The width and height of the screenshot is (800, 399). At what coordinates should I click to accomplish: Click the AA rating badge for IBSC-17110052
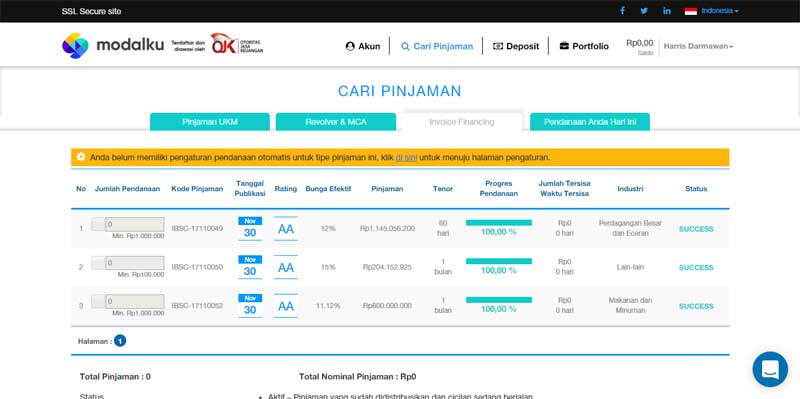(x=286, y=306)
